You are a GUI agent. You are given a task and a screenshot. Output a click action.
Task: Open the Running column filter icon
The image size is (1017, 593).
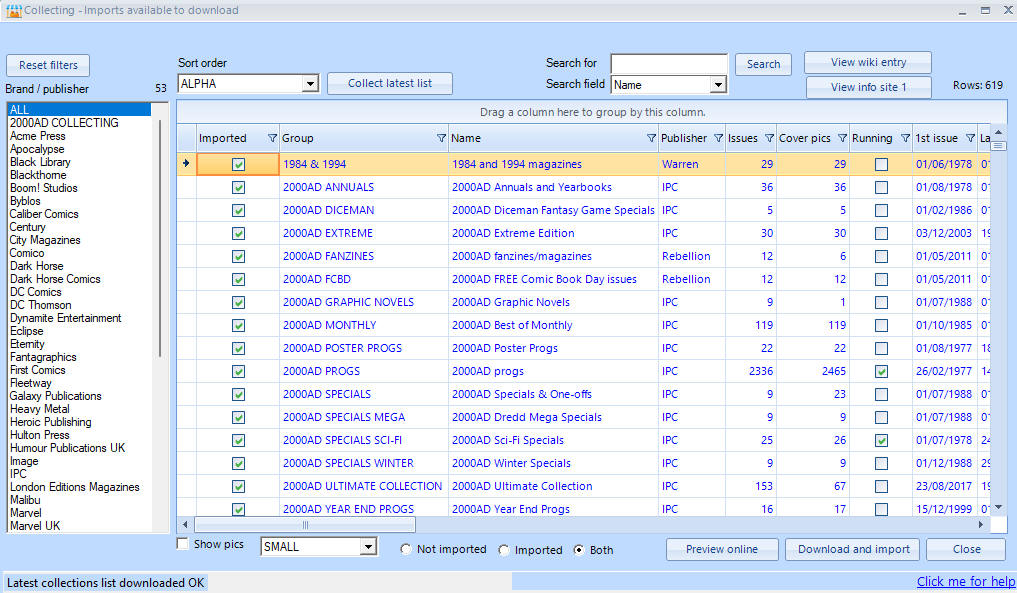click(905, 138)
